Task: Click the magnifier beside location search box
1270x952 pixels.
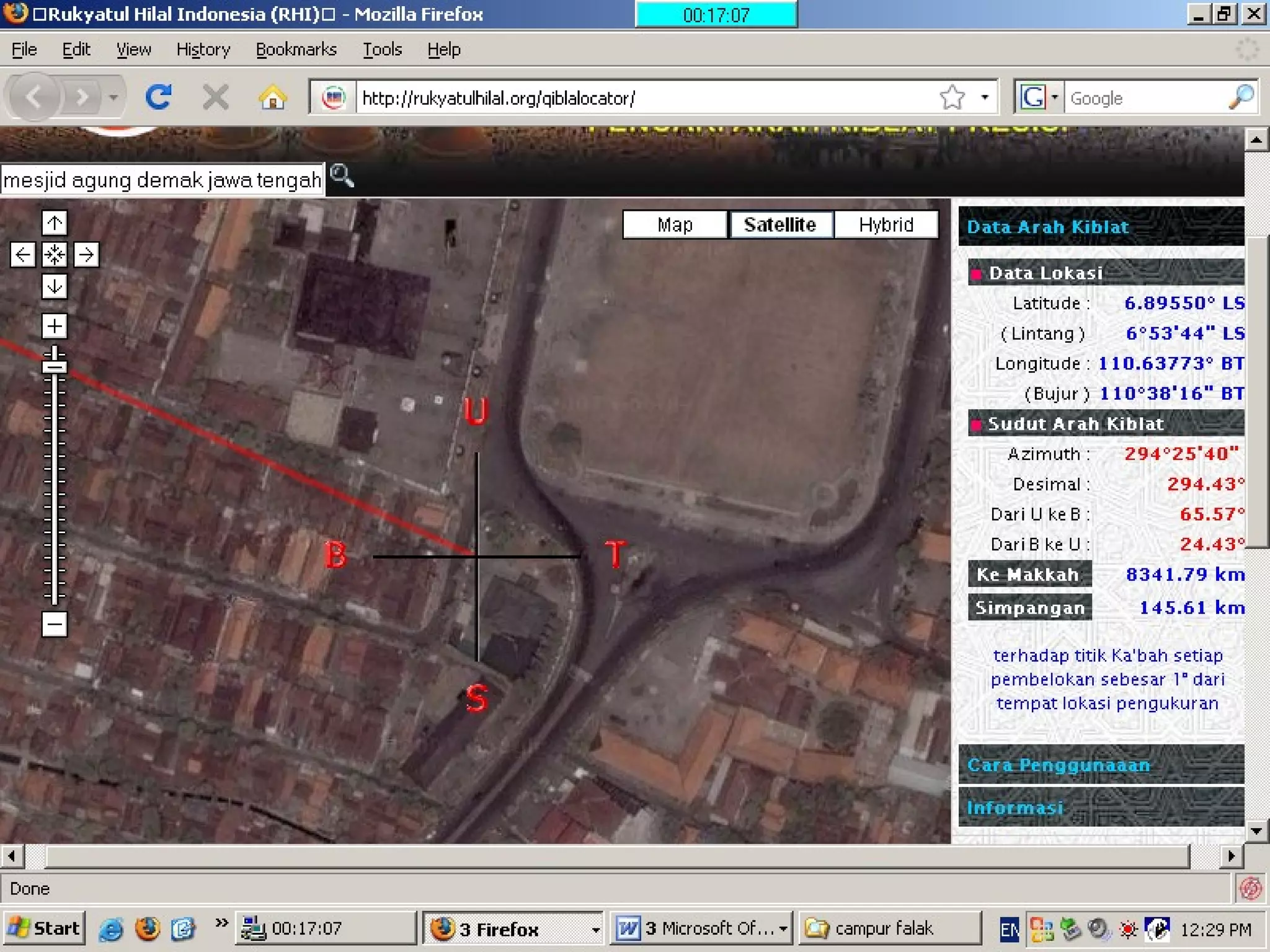Action: click(342, 177)
